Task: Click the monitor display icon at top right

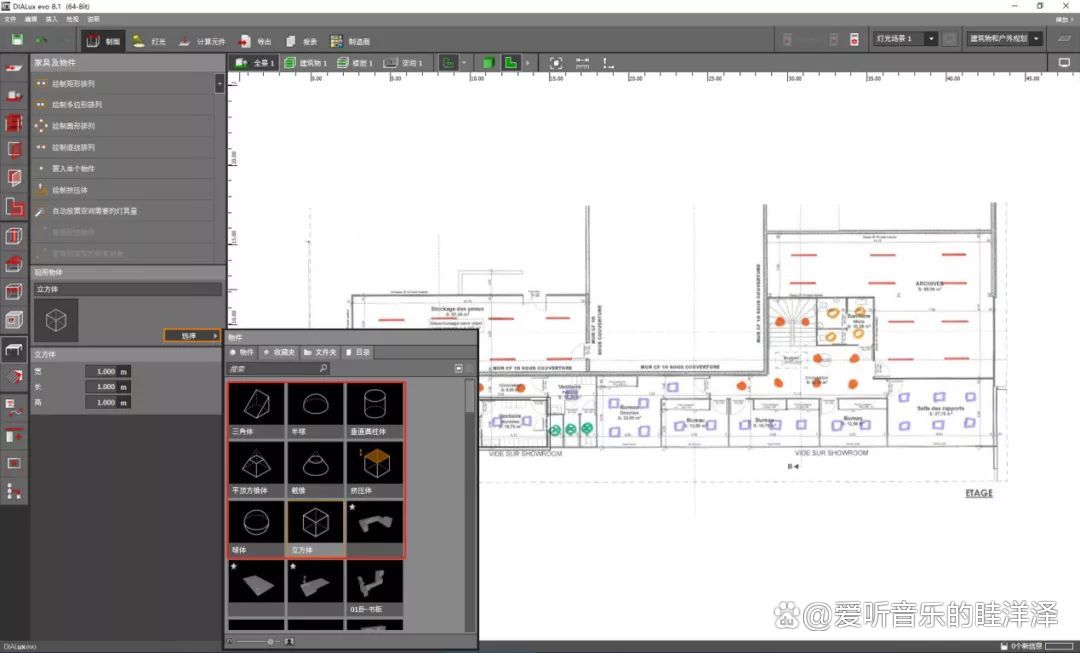Action: [1064, 63]
